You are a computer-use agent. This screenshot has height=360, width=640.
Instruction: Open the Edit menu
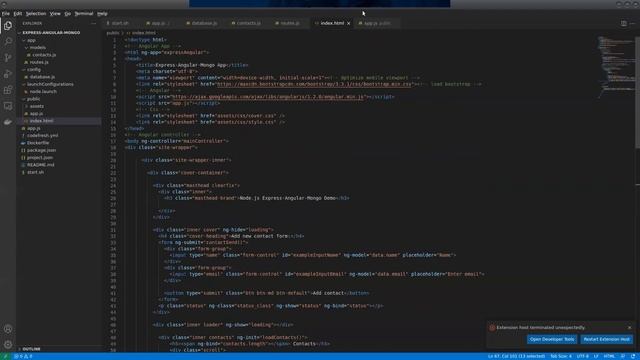point(18,13)
